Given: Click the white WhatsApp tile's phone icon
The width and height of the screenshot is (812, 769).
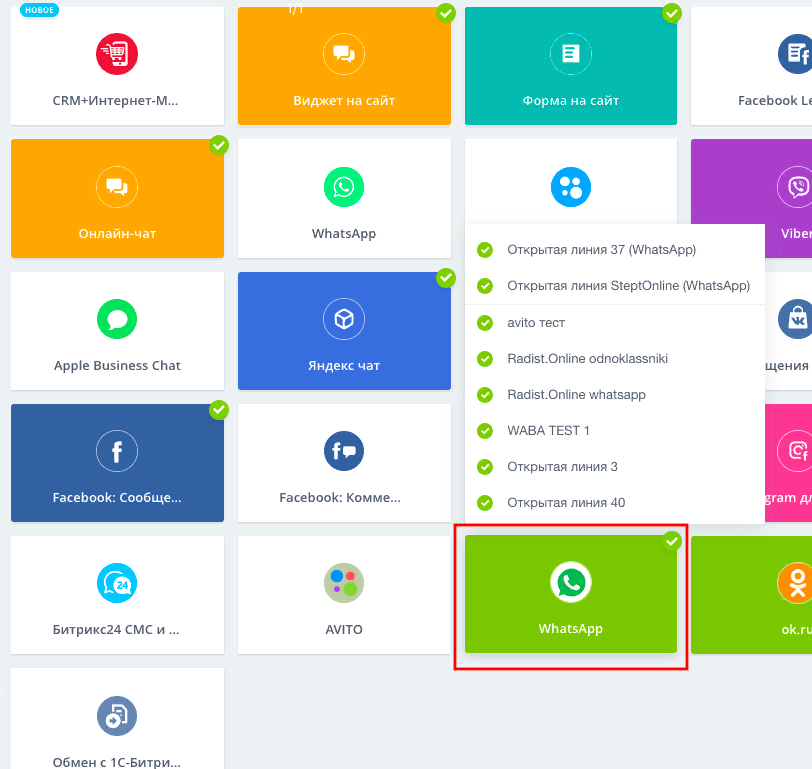Looking at the screenshot, I should pyautogui.click(x=344, y=187).
